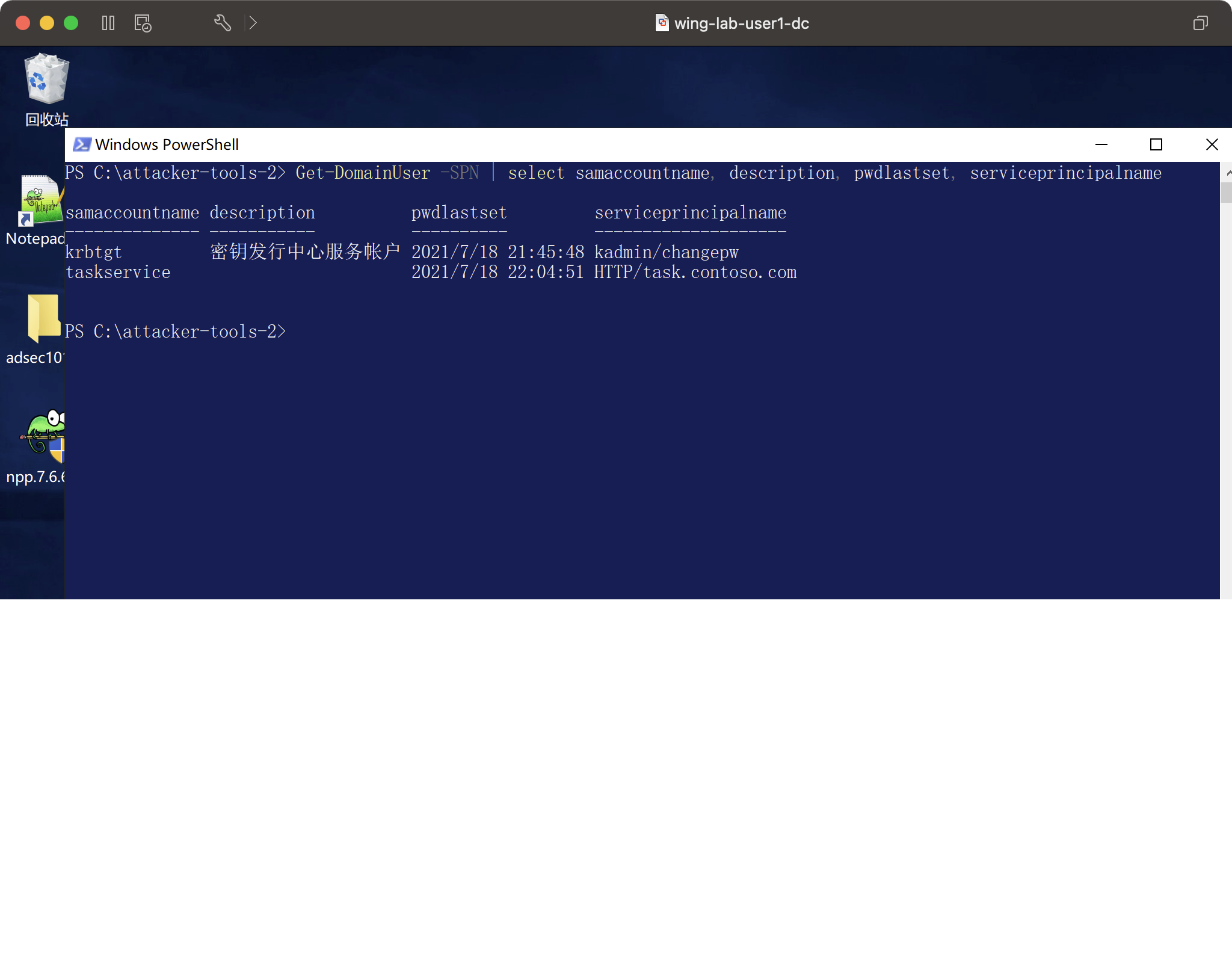Screen dimensions: 1232x970
Task: Click the forward arrow next to wrench
Action: (x=253, y=23)
